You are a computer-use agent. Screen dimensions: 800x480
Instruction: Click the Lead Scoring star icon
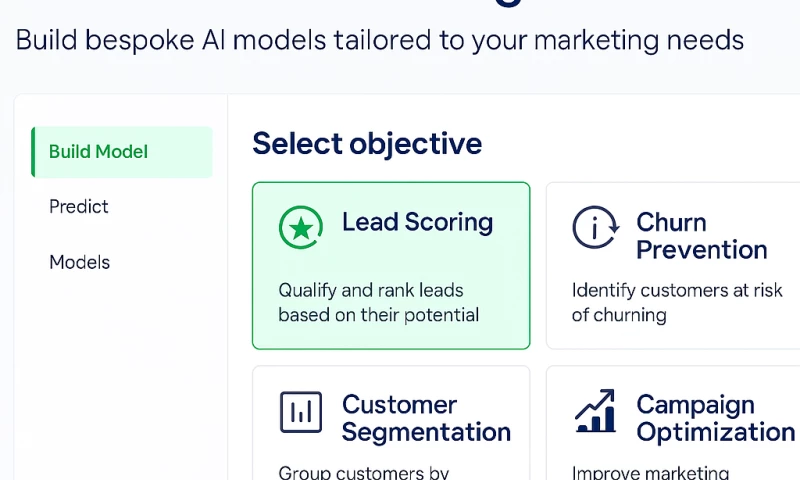pyautogui.click(x=300, y=228)
